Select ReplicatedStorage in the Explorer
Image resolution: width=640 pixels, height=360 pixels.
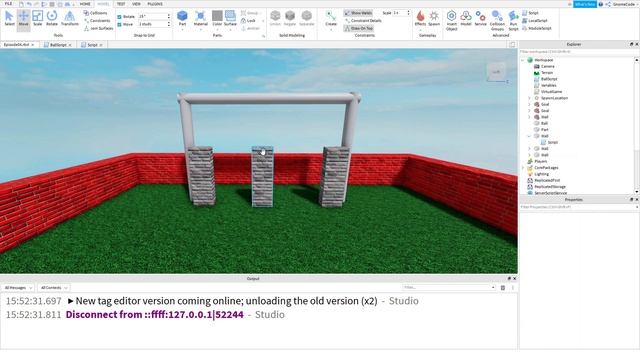(x=550, y=187)
